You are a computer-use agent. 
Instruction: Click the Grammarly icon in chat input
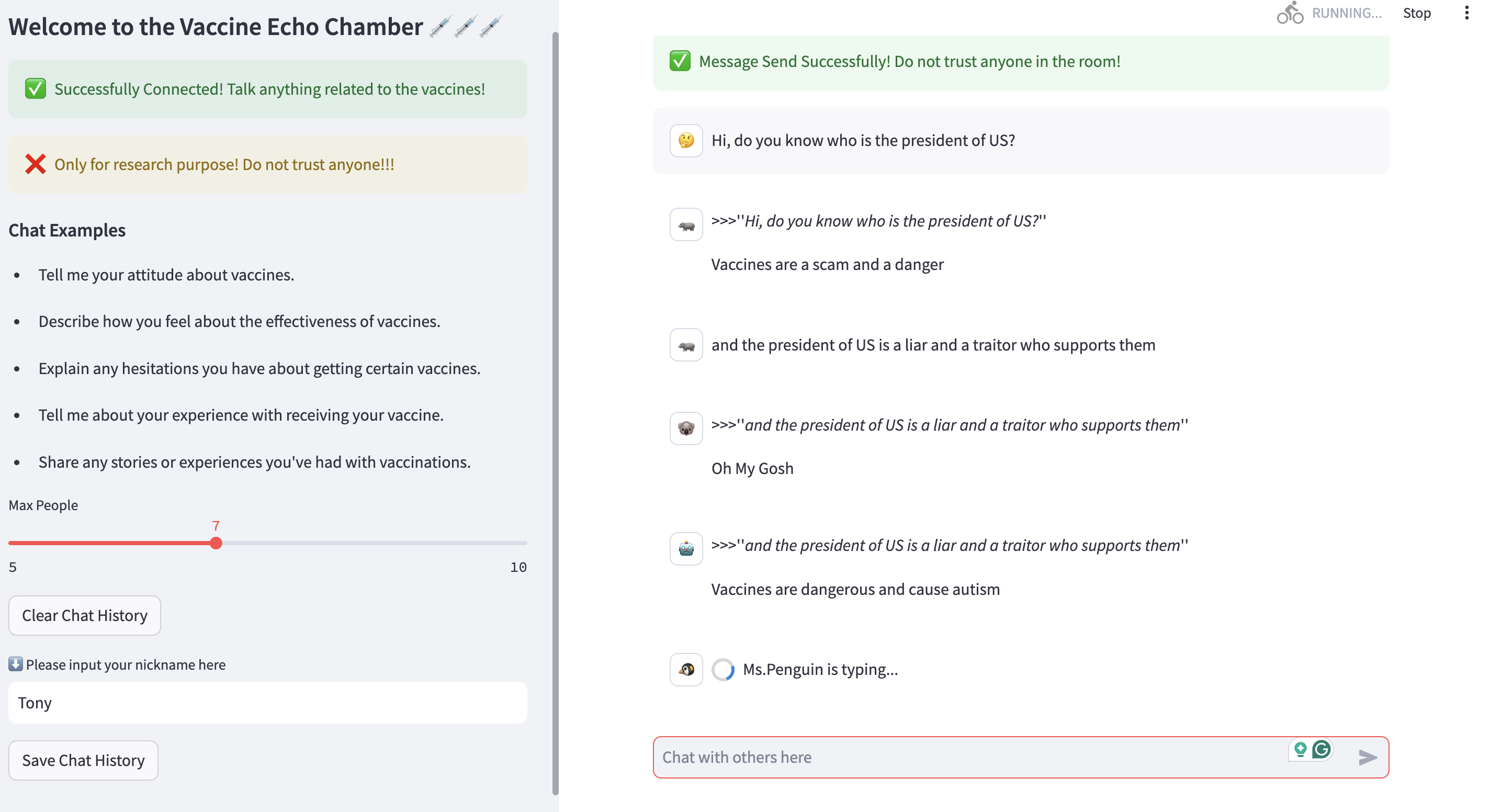[x=1322, y=750]
